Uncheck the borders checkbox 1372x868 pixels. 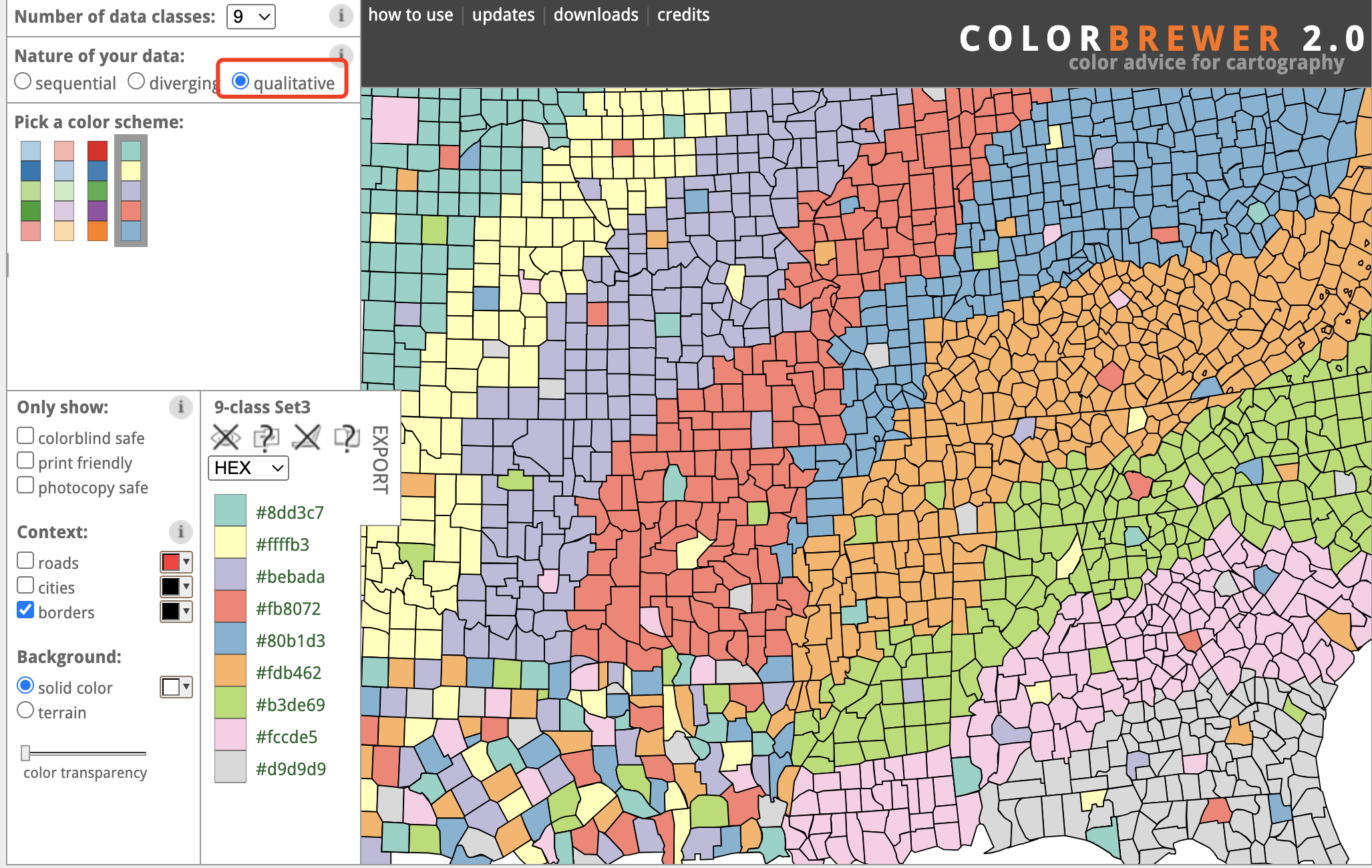tap(25, 610)
